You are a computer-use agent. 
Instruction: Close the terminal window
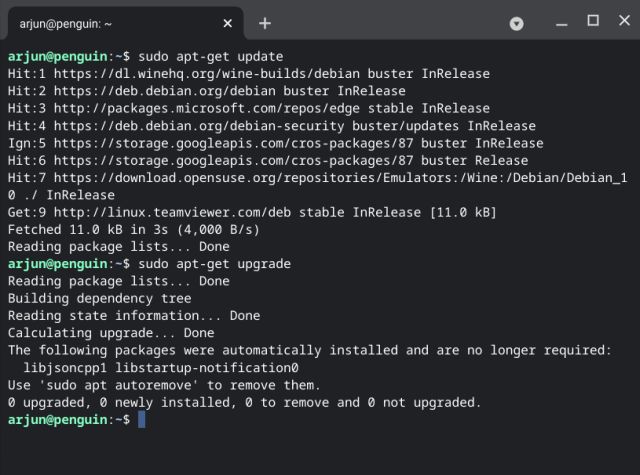624,20
